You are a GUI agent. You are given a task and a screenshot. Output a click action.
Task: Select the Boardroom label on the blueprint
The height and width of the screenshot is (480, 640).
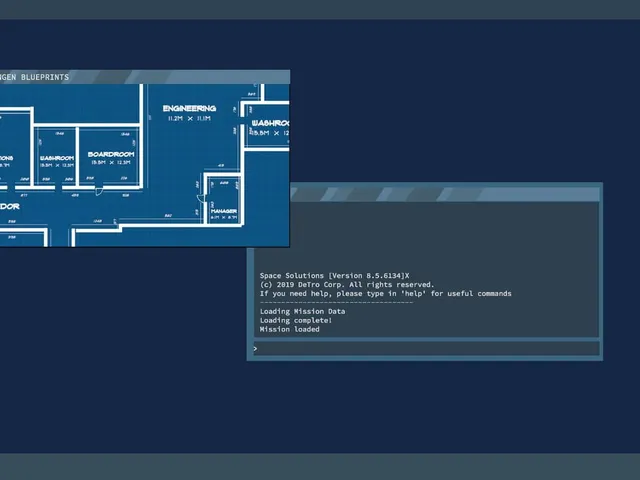(111, 154)
